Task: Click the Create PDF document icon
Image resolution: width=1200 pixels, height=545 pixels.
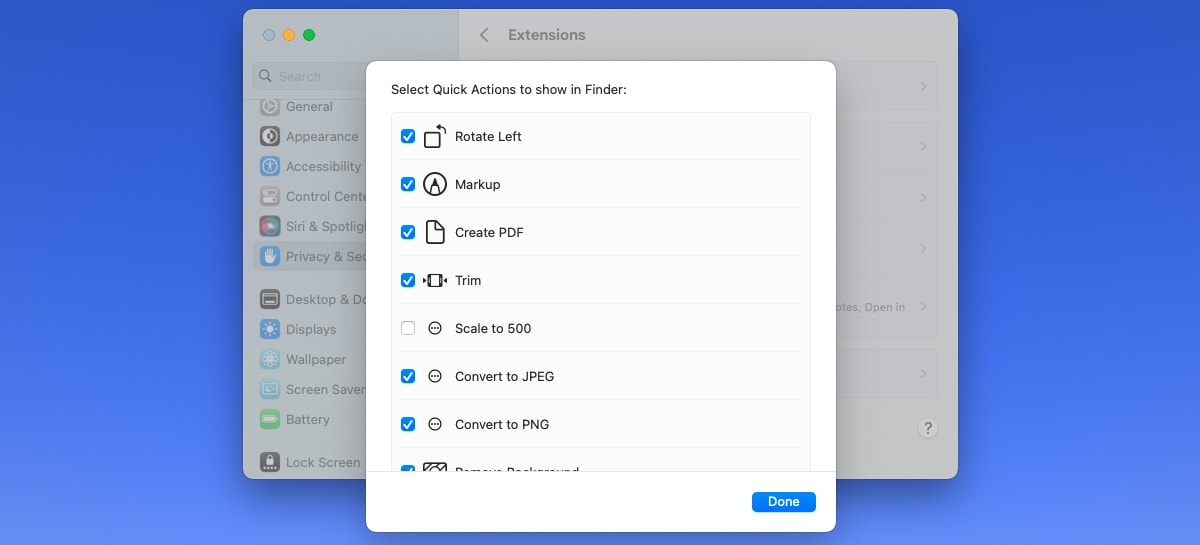Action: pyautogui.click(x=435, y=232)
